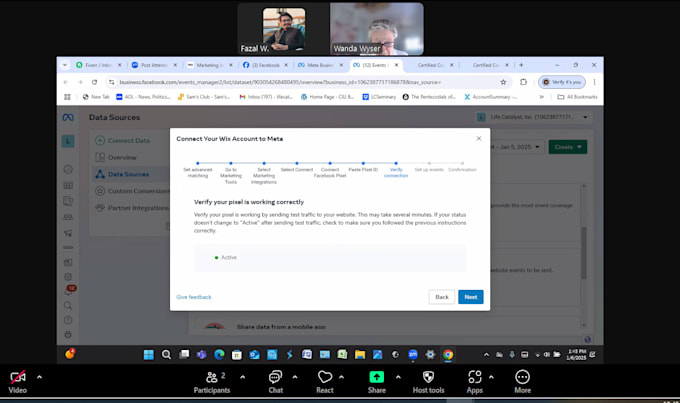Image resolution: width=680 pixels, height=403 pixels.
Task: Select Fazal W. participant video thumbnail
Action: 284,29
